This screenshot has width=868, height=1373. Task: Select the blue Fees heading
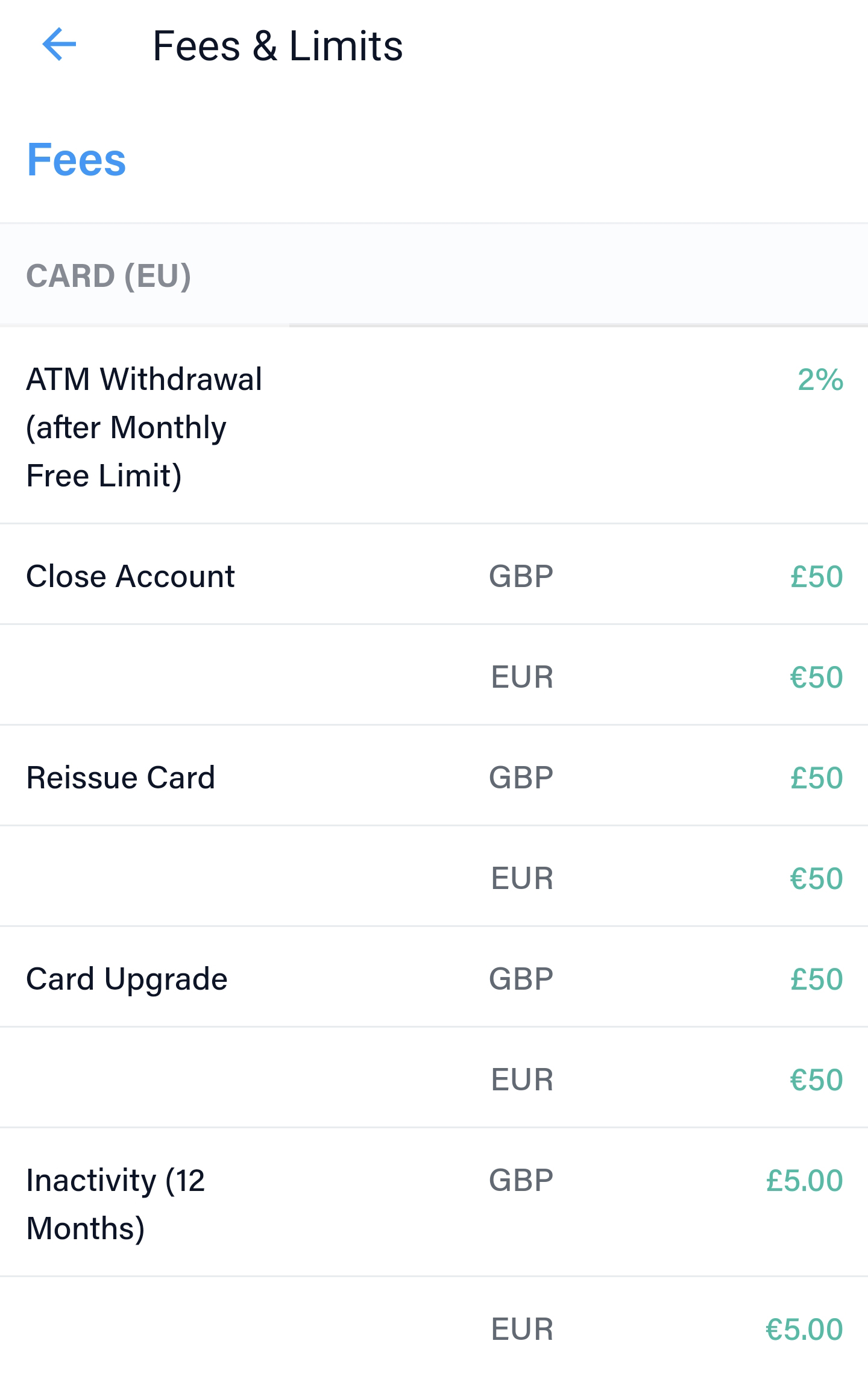point(77,160)
